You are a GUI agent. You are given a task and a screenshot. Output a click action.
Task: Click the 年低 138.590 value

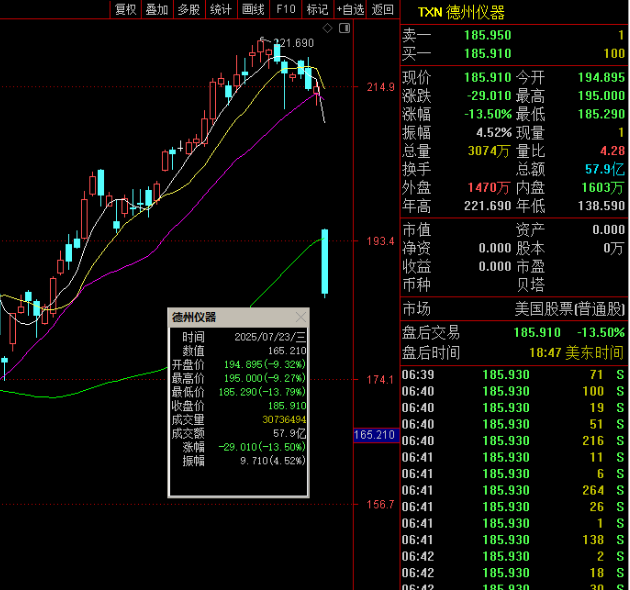[x=601, y=206]
